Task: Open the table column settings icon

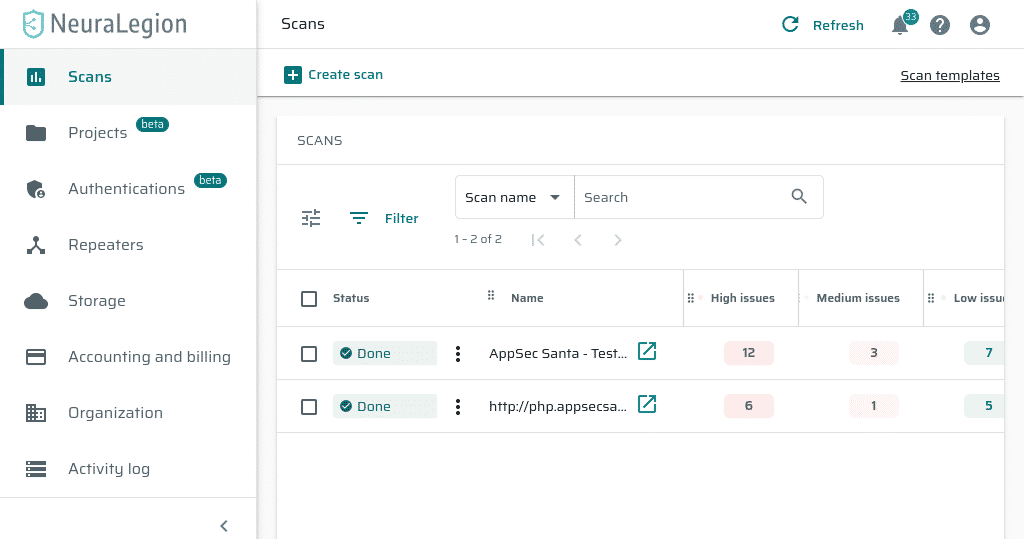Action: pyautogui.click(x=311, y=218)
